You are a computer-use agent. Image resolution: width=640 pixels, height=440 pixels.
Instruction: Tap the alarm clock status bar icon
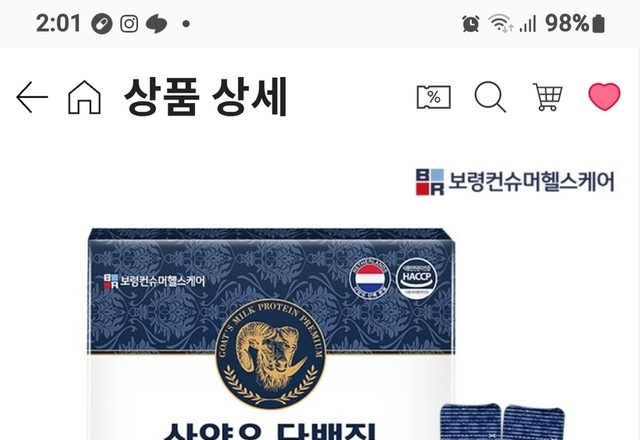click(x=471, y=23)
